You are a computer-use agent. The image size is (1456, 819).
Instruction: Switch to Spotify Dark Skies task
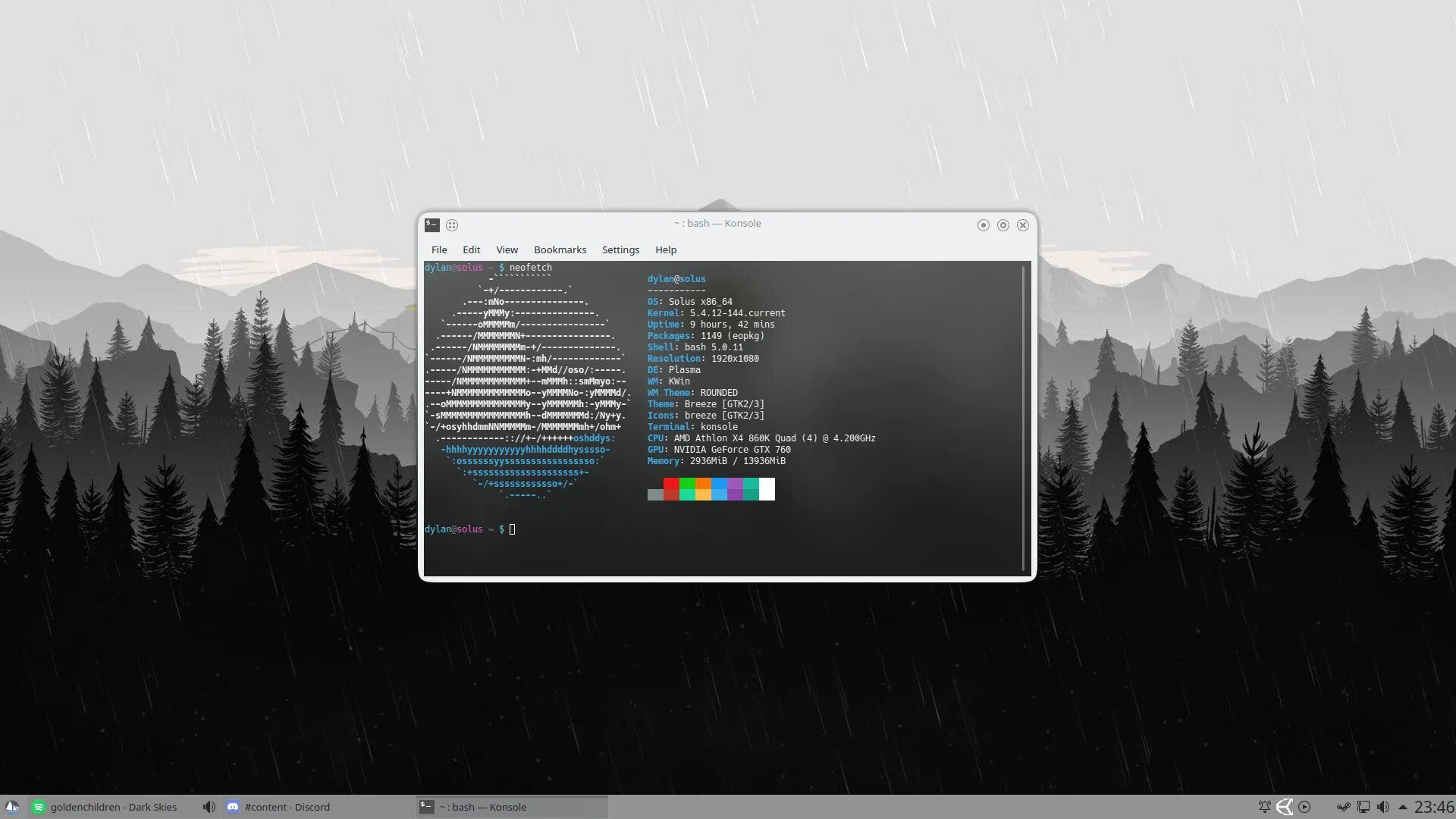click(x=106, y=807)
